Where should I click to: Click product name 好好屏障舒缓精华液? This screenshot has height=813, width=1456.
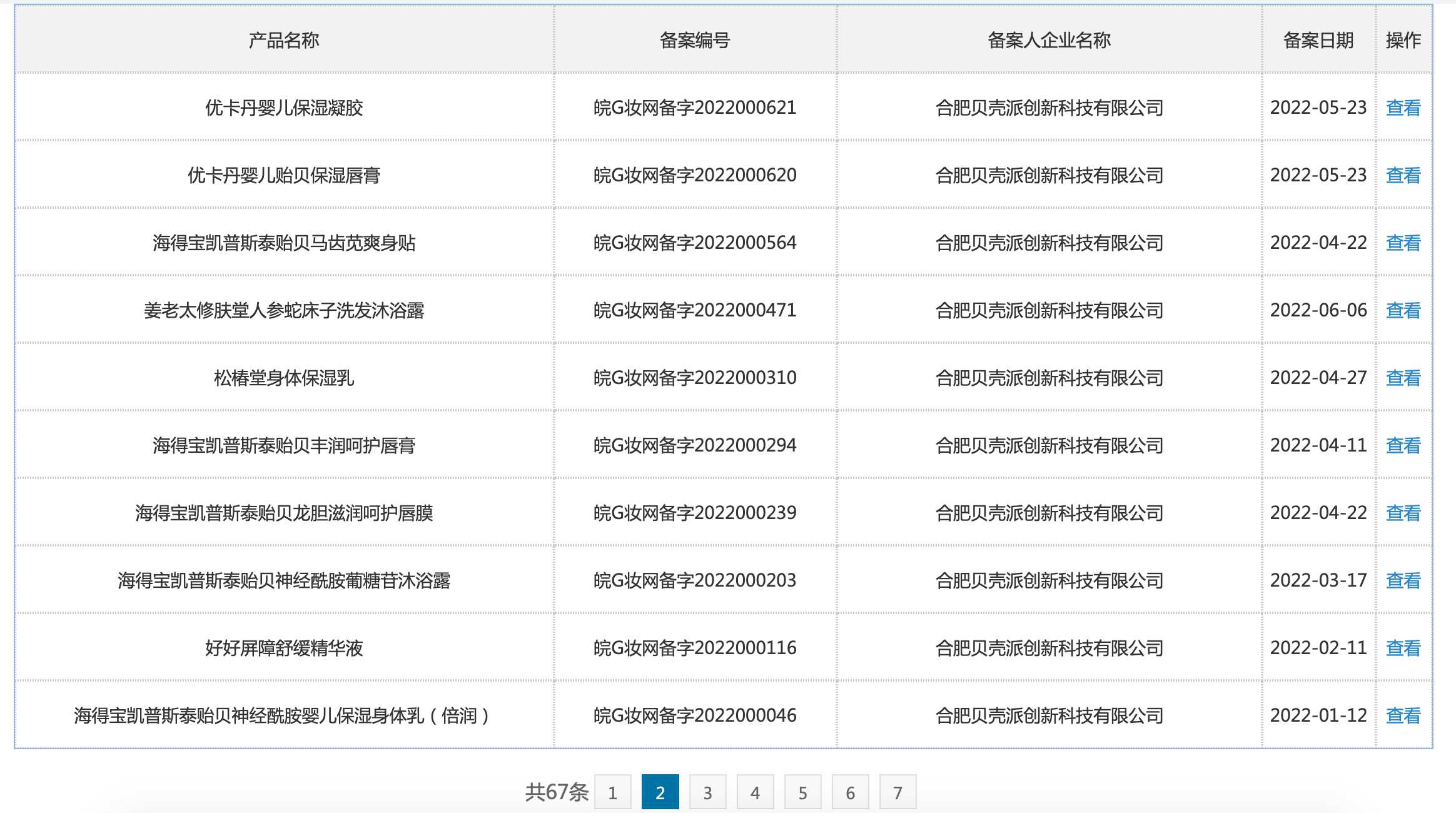click(x=284, y=648)
